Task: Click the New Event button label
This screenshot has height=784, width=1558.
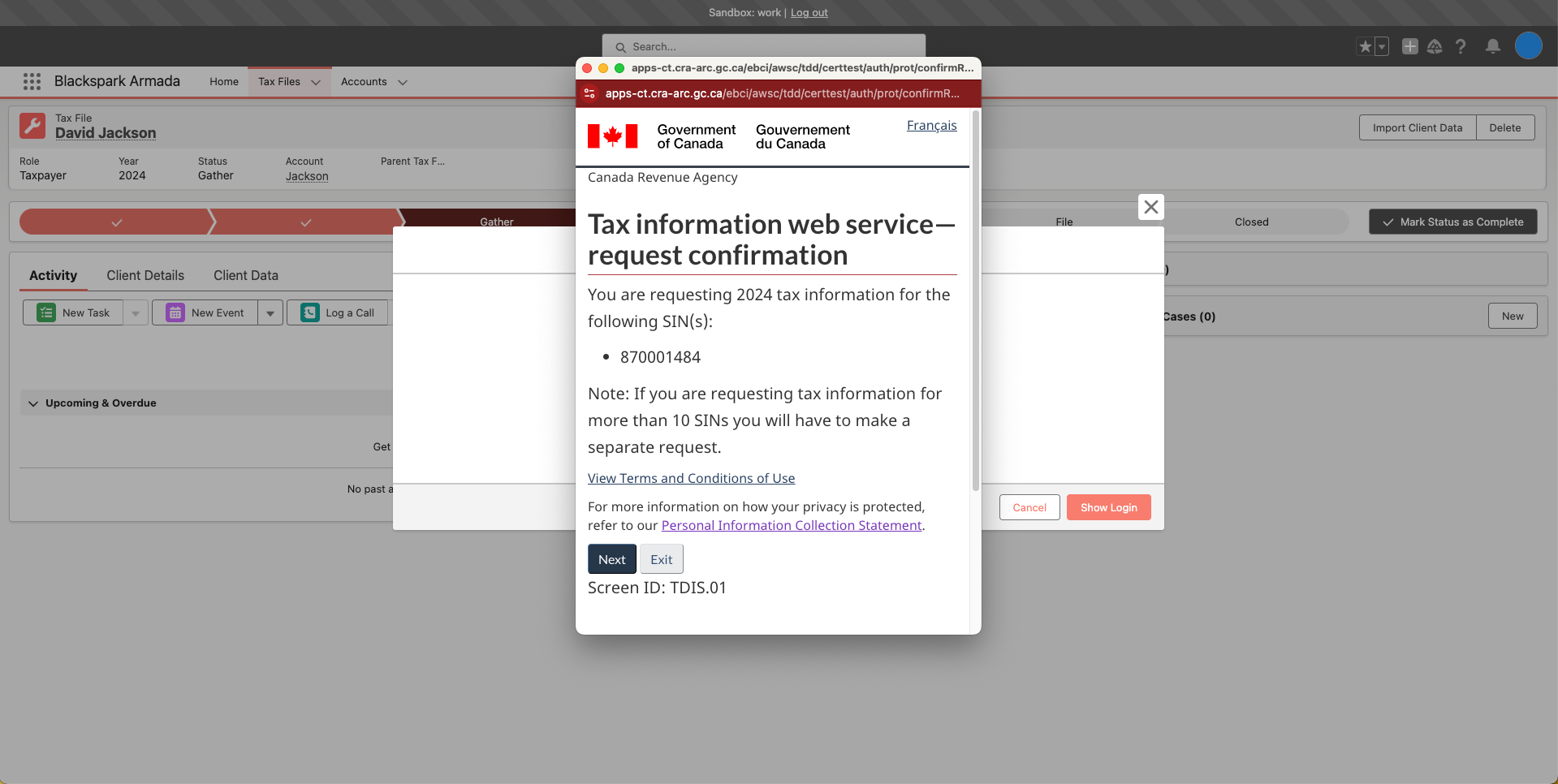Action: click(218, 312)
